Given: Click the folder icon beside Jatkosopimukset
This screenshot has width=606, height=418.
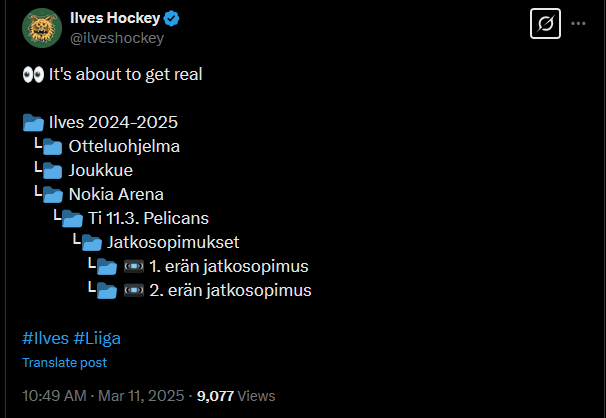Looking at the screenshot, I should [x=92, y=243].
